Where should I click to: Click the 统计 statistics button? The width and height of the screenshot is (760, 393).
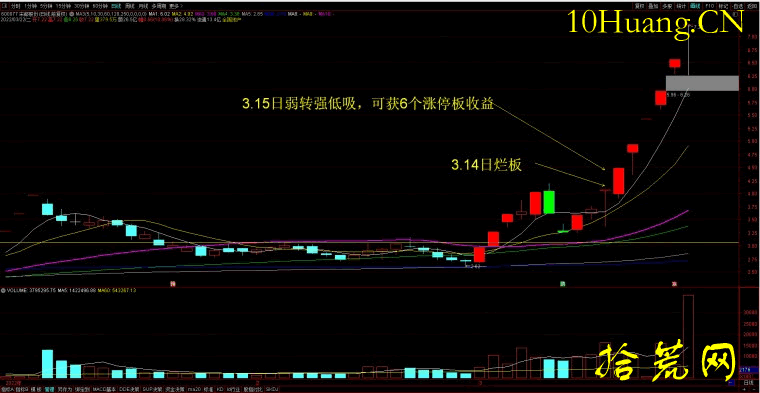(681, 6)
